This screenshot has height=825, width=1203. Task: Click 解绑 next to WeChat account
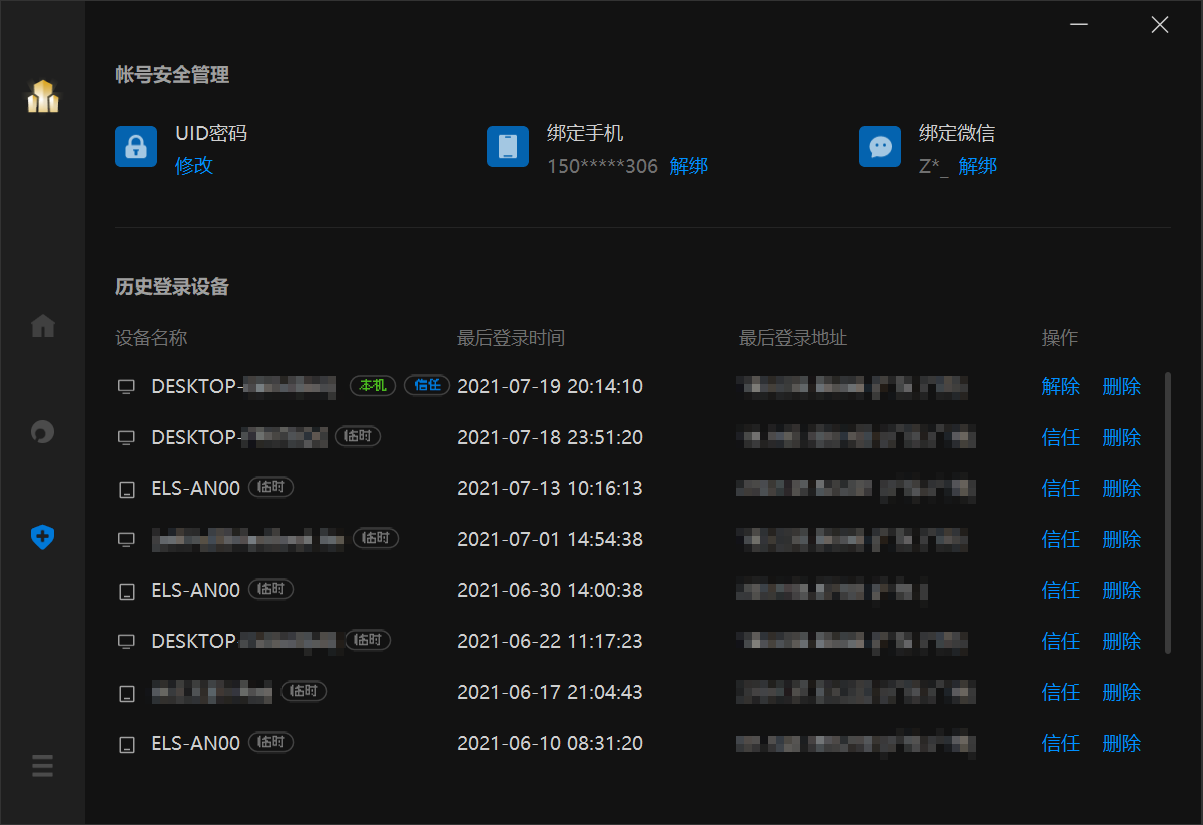click(978, 166)
